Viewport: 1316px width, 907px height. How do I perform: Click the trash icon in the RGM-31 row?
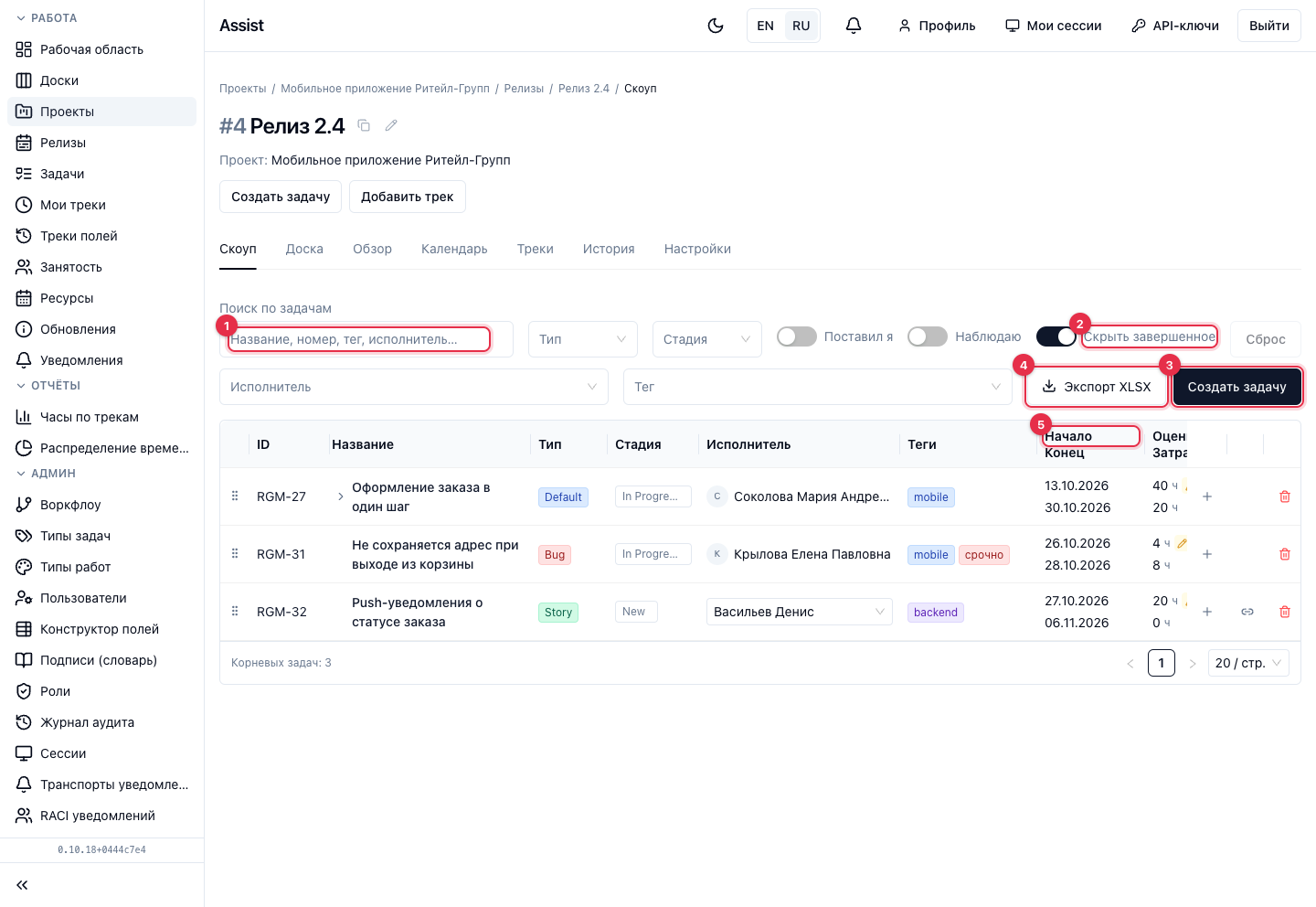pyautogui.click(x=1285, y=554)
